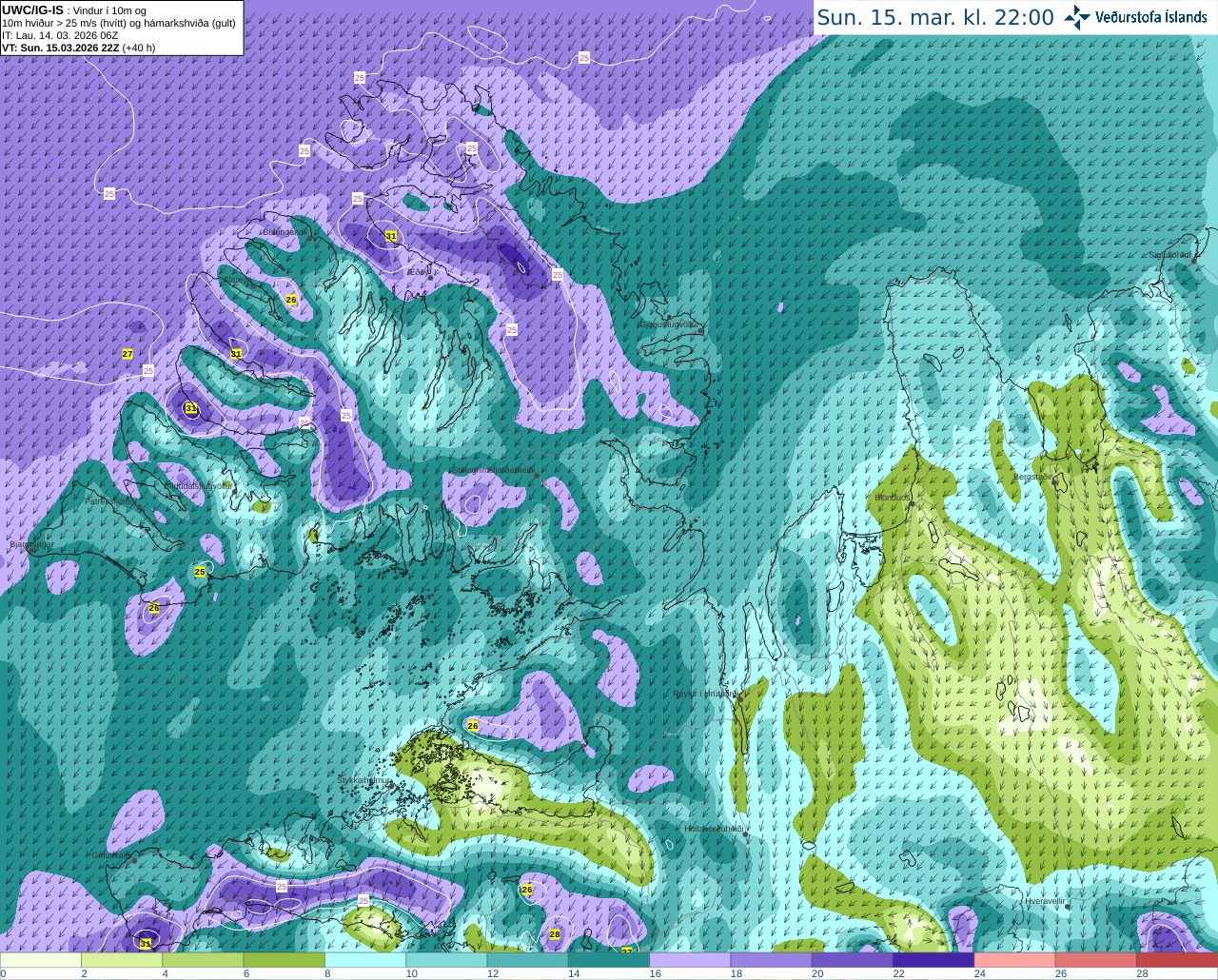The image size is (1218, 980).
Task: Click the legend scale number 16
Action: pos(655,973)
